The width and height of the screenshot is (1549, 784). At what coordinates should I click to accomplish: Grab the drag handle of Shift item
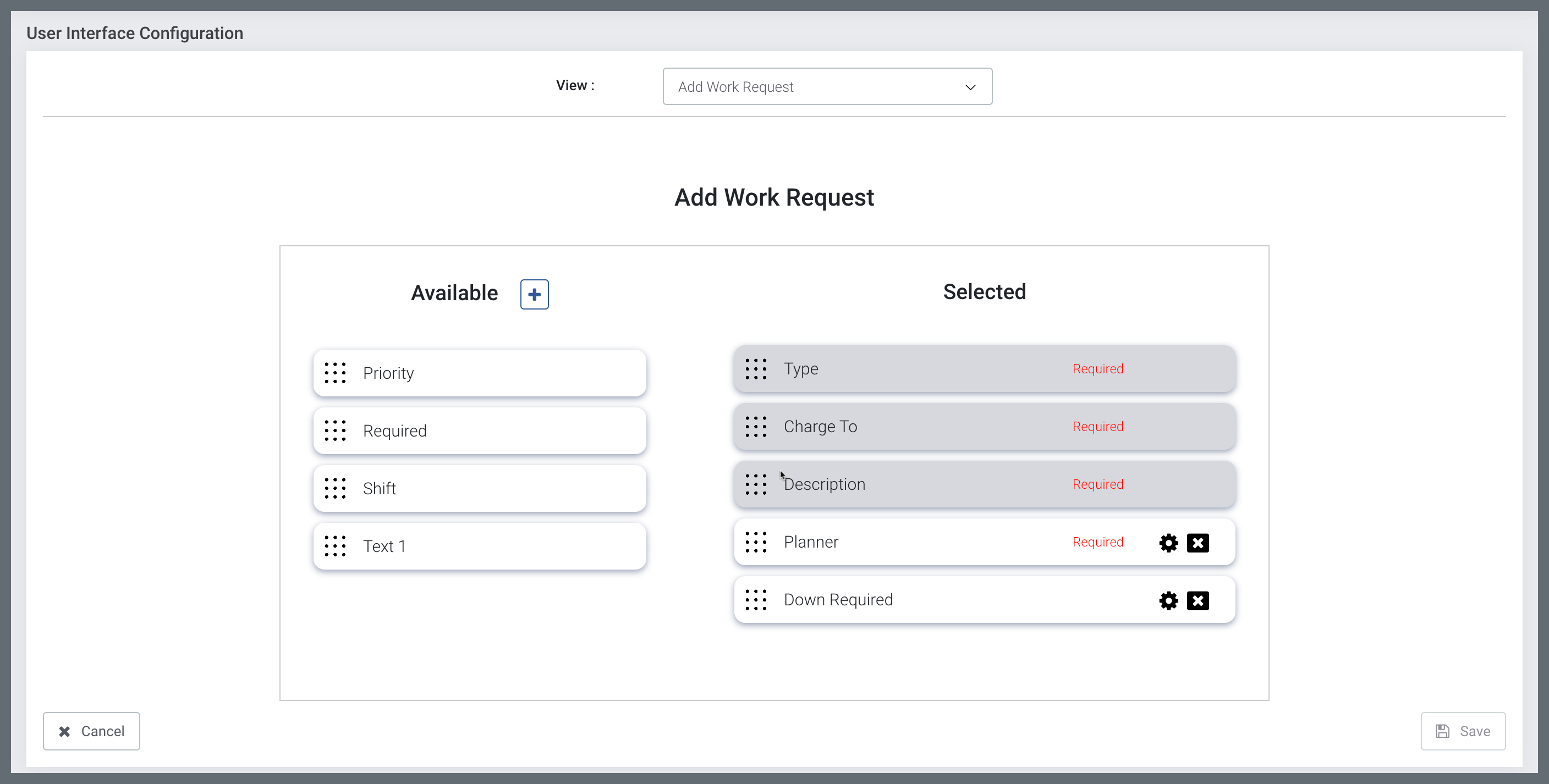(335, 488)
